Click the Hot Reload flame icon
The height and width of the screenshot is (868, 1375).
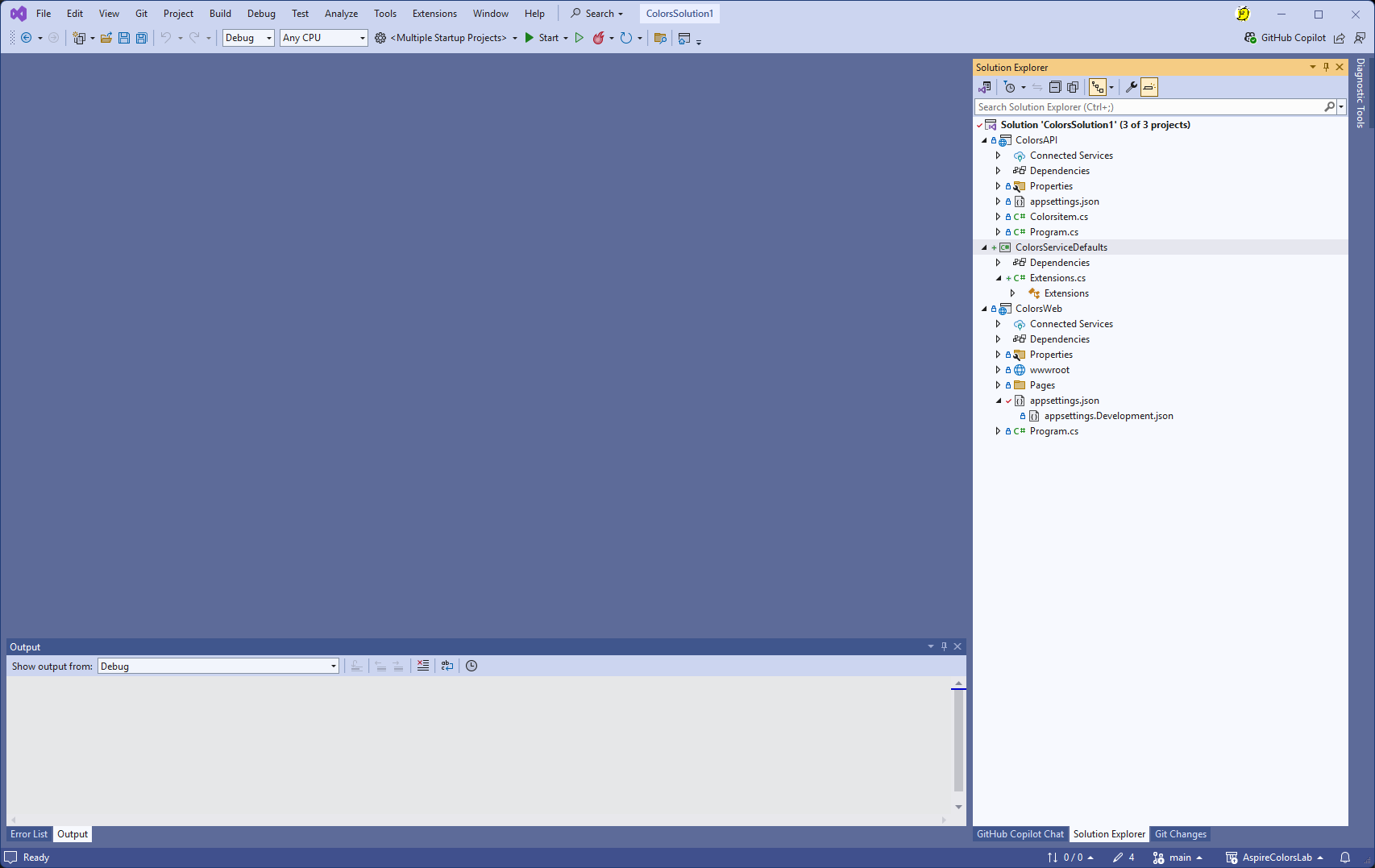click(x=598, y=38)
